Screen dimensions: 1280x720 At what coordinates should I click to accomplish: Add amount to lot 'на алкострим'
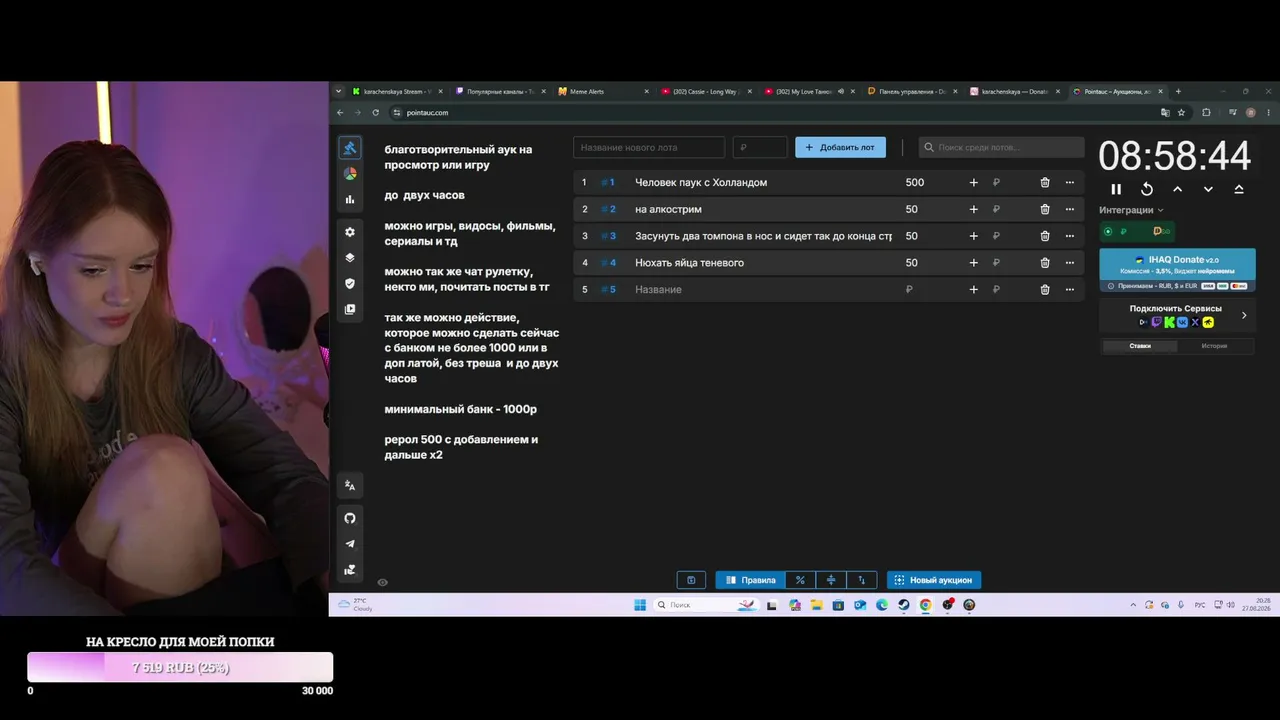pyautogui.click(x=974, y=209)
